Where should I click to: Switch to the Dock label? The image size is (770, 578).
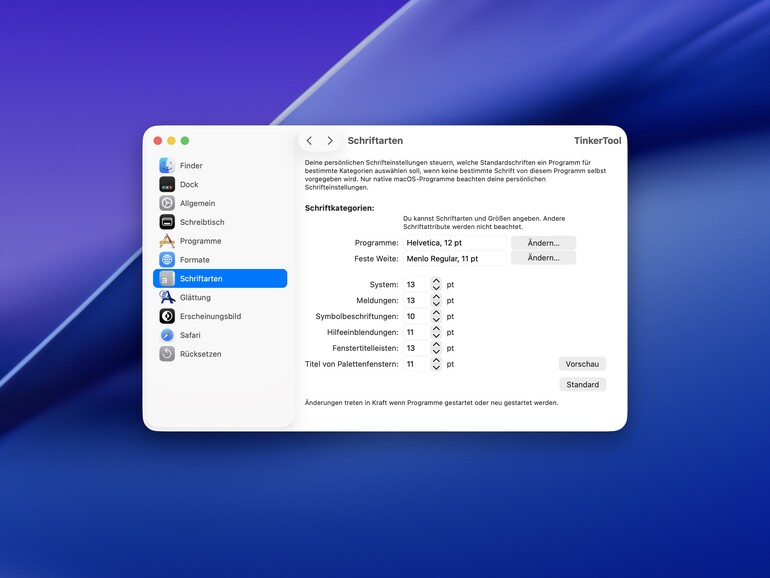click(189, 184)
